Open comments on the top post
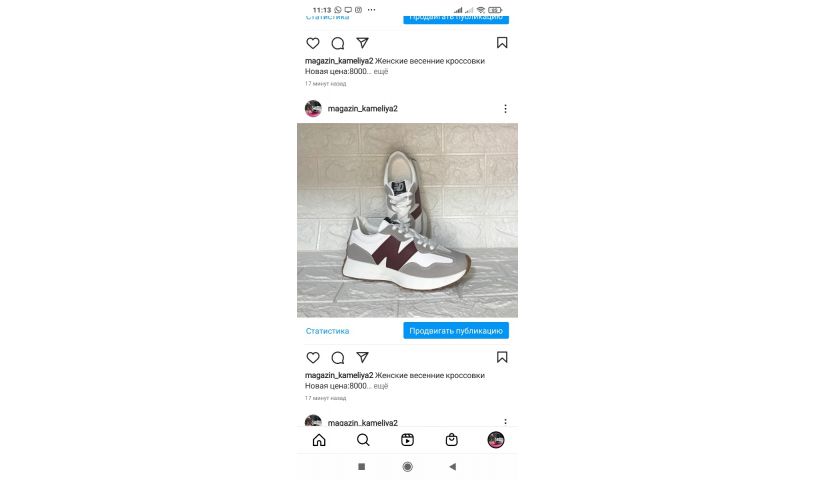Image resolution: width=816 pixels, height=480 pixels. click(x=338, y=43)
